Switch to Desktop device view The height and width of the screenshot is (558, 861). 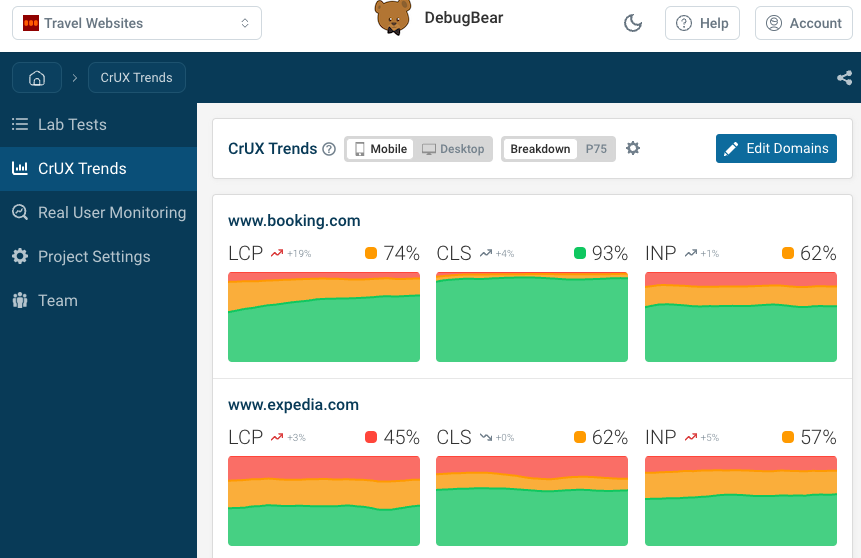453,149
